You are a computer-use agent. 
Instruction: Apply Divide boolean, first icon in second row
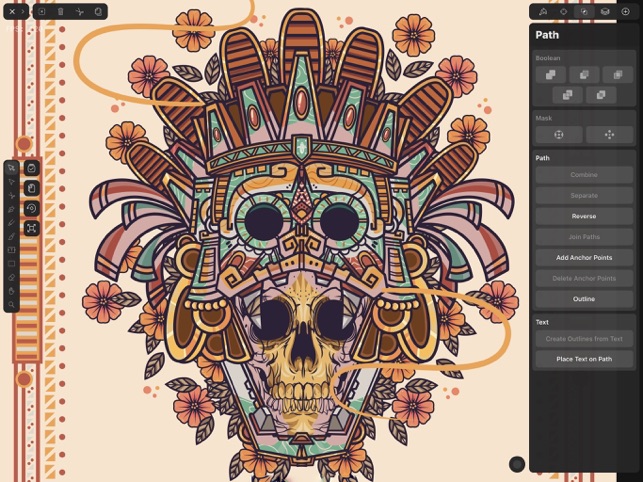pos(568,95)
